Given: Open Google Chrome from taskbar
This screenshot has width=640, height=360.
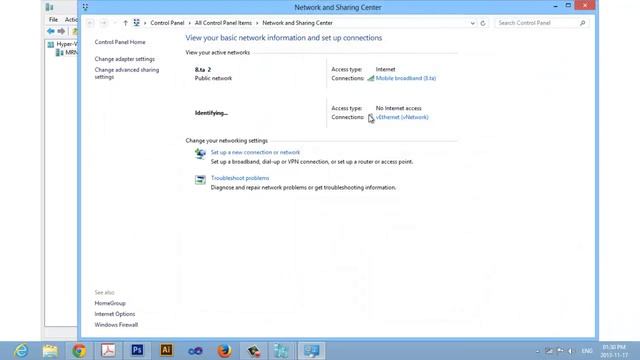Looking at the screenshot, I should [x=79, y=351].
